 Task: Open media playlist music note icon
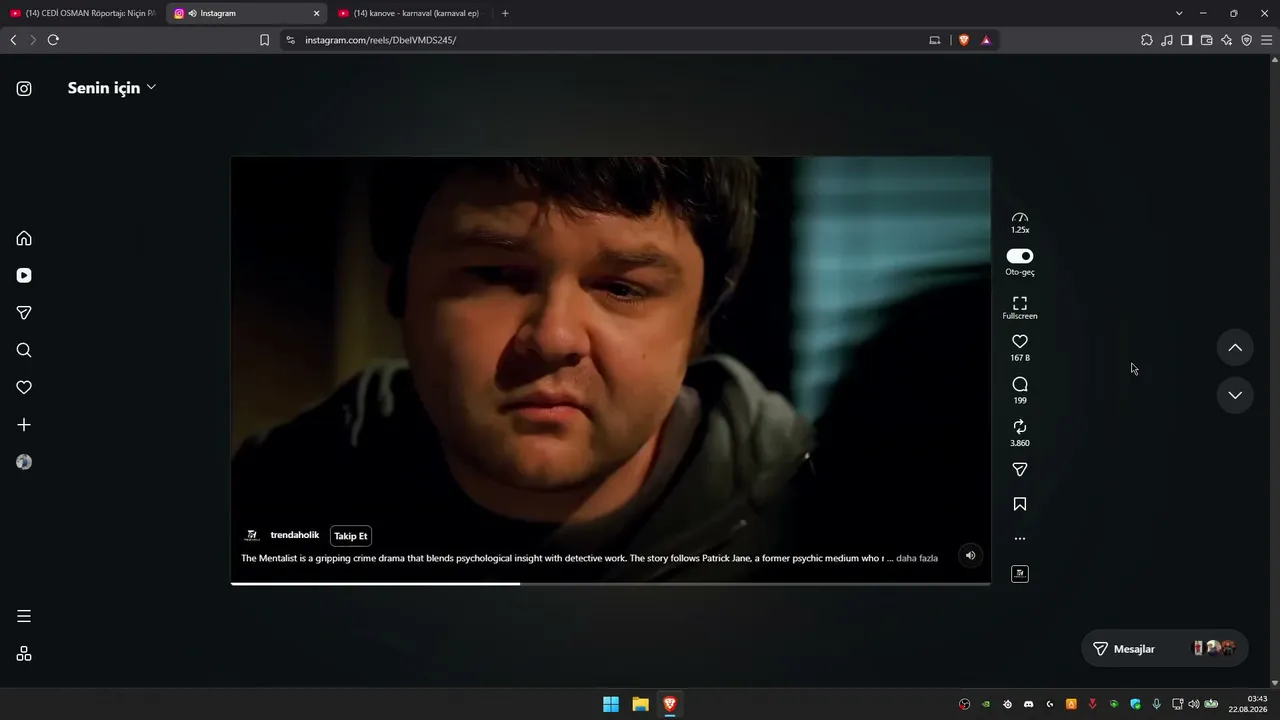click(x=1167, y=40)
